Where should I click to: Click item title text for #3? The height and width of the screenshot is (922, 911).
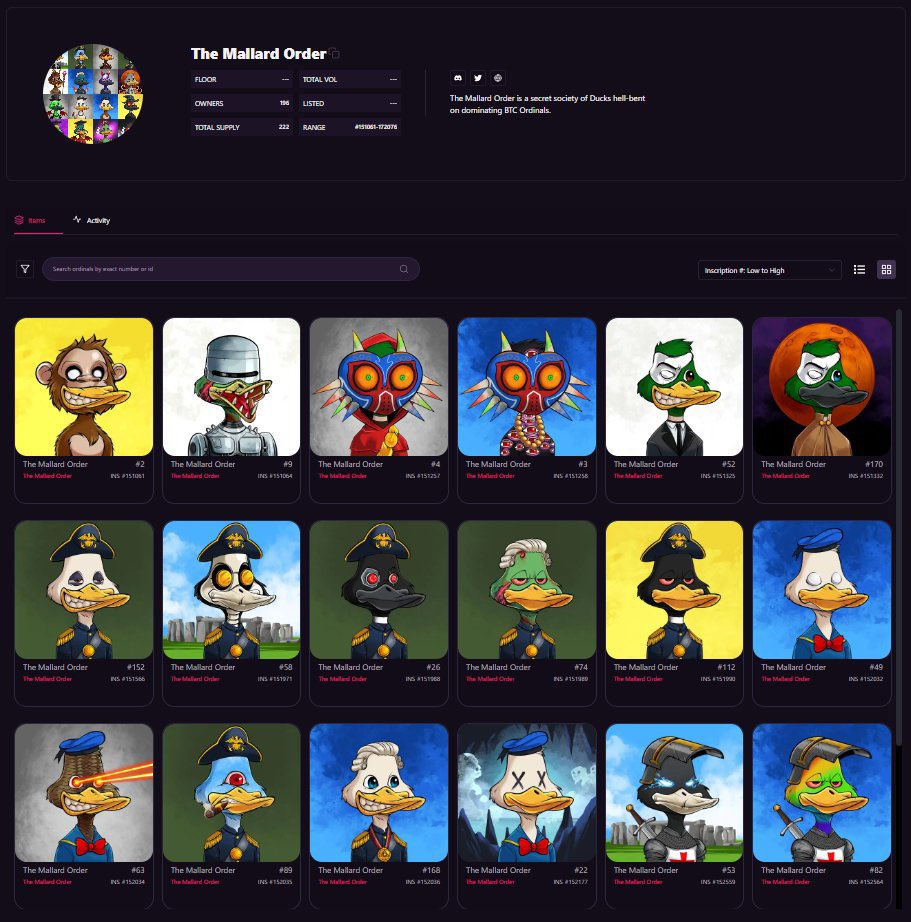point(498,464)
